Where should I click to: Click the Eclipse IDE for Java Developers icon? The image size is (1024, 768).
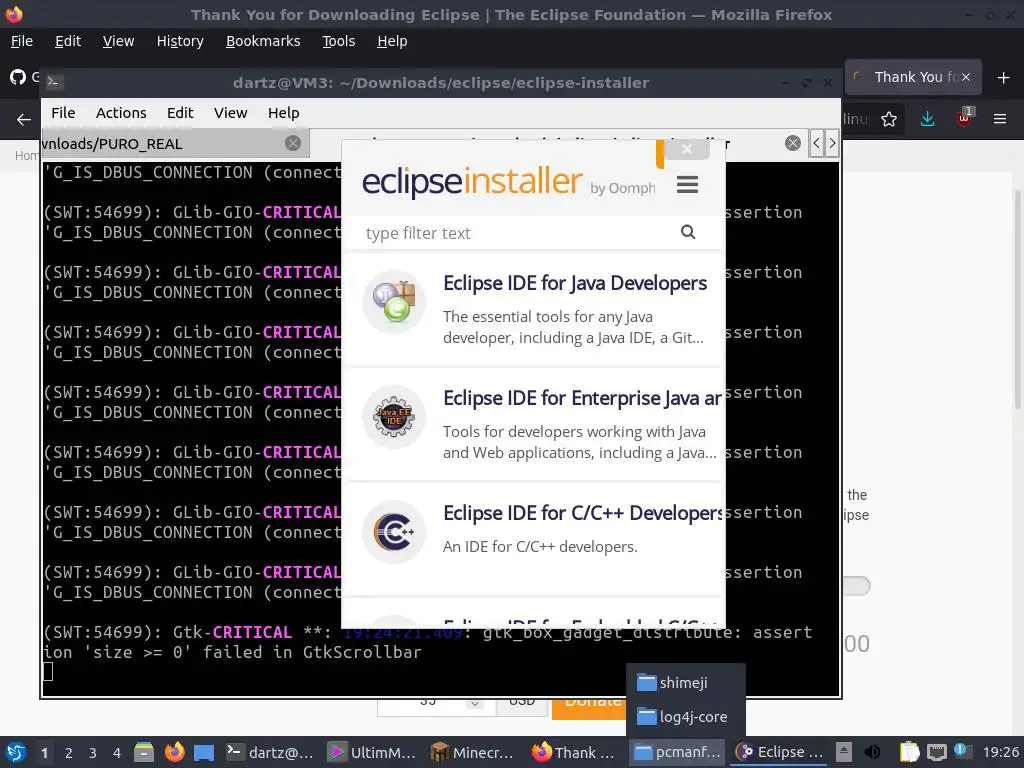[x=394, y=302]
